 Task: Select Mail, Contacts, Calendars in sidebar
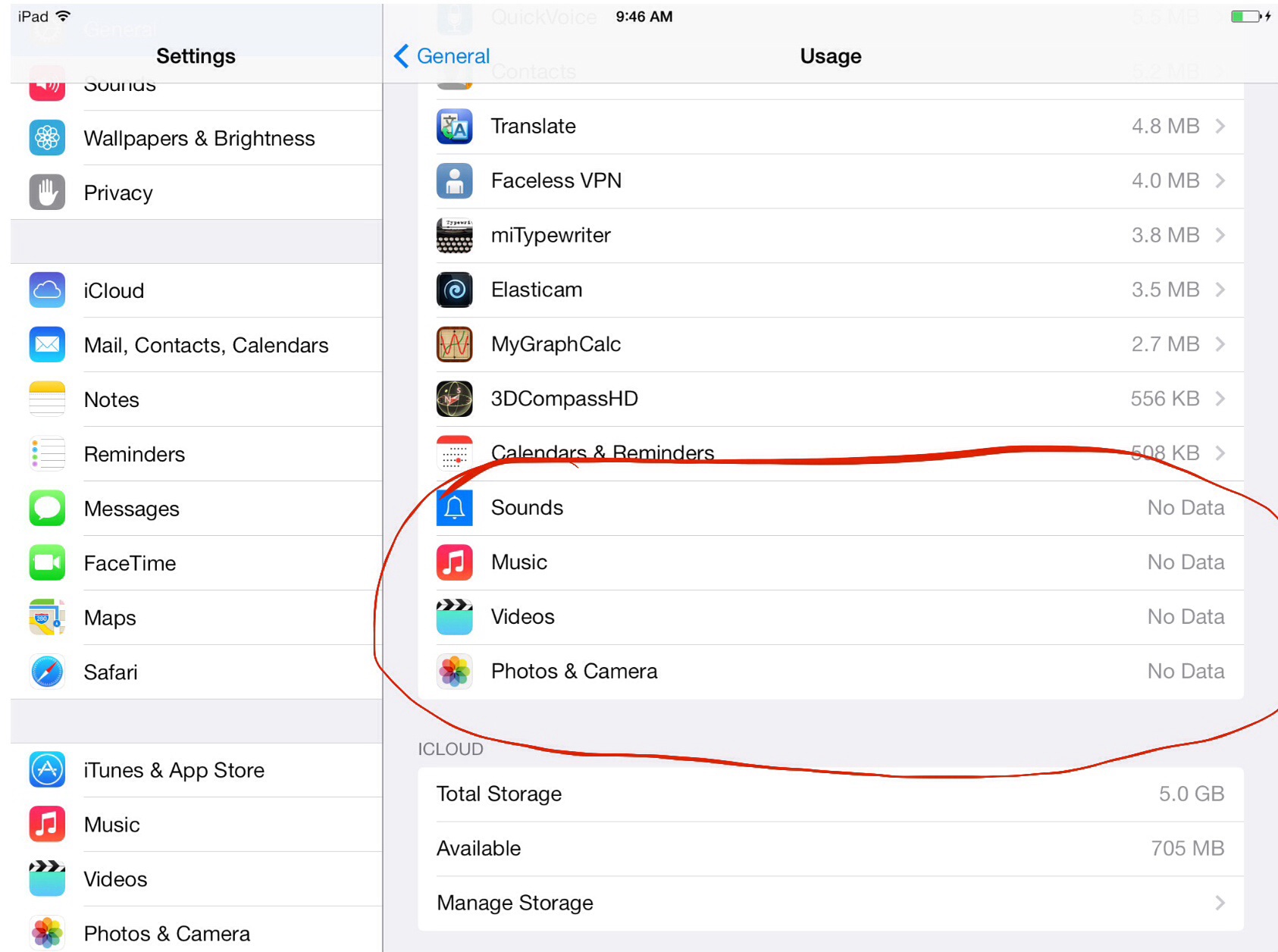[x=206, y=346]
